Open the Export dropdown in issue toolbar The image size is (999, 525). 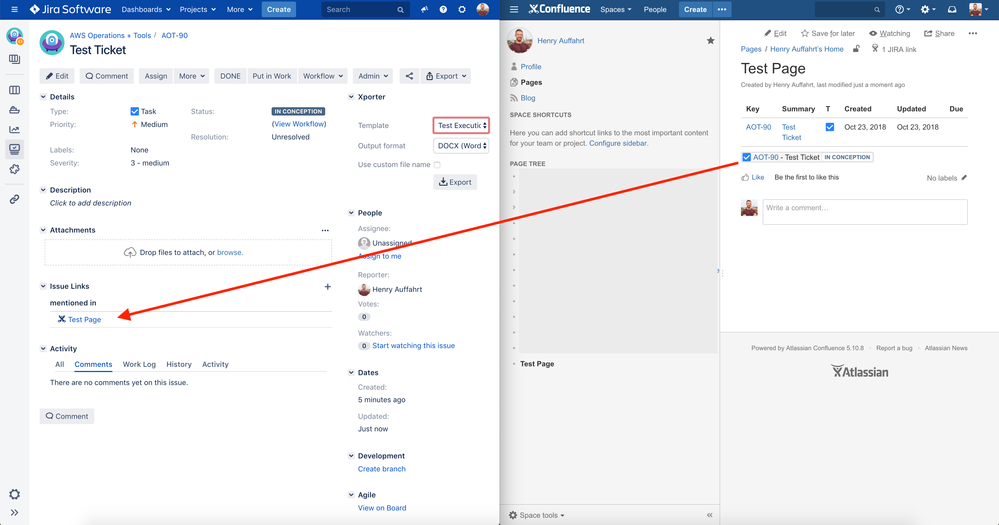coord(446,76)
